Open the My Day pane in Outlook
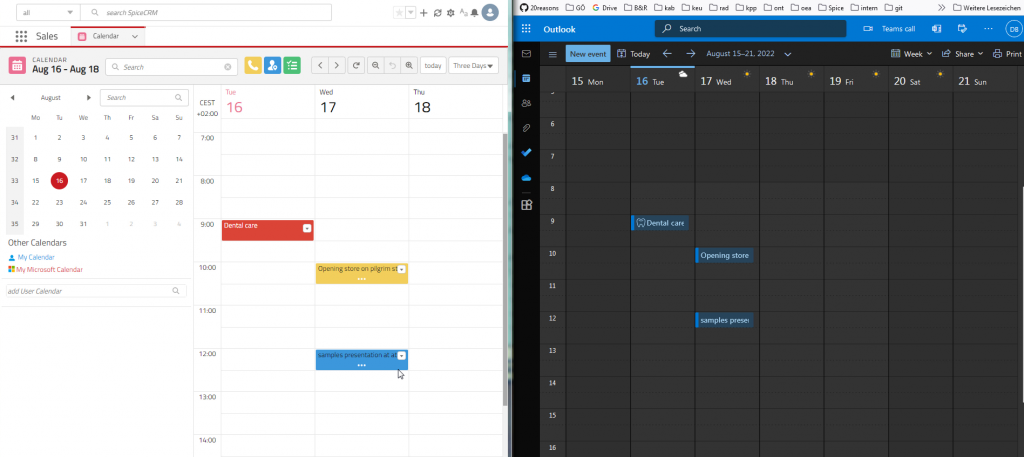The height and width of the screenshot is (457, 1024). coord(962,29)
